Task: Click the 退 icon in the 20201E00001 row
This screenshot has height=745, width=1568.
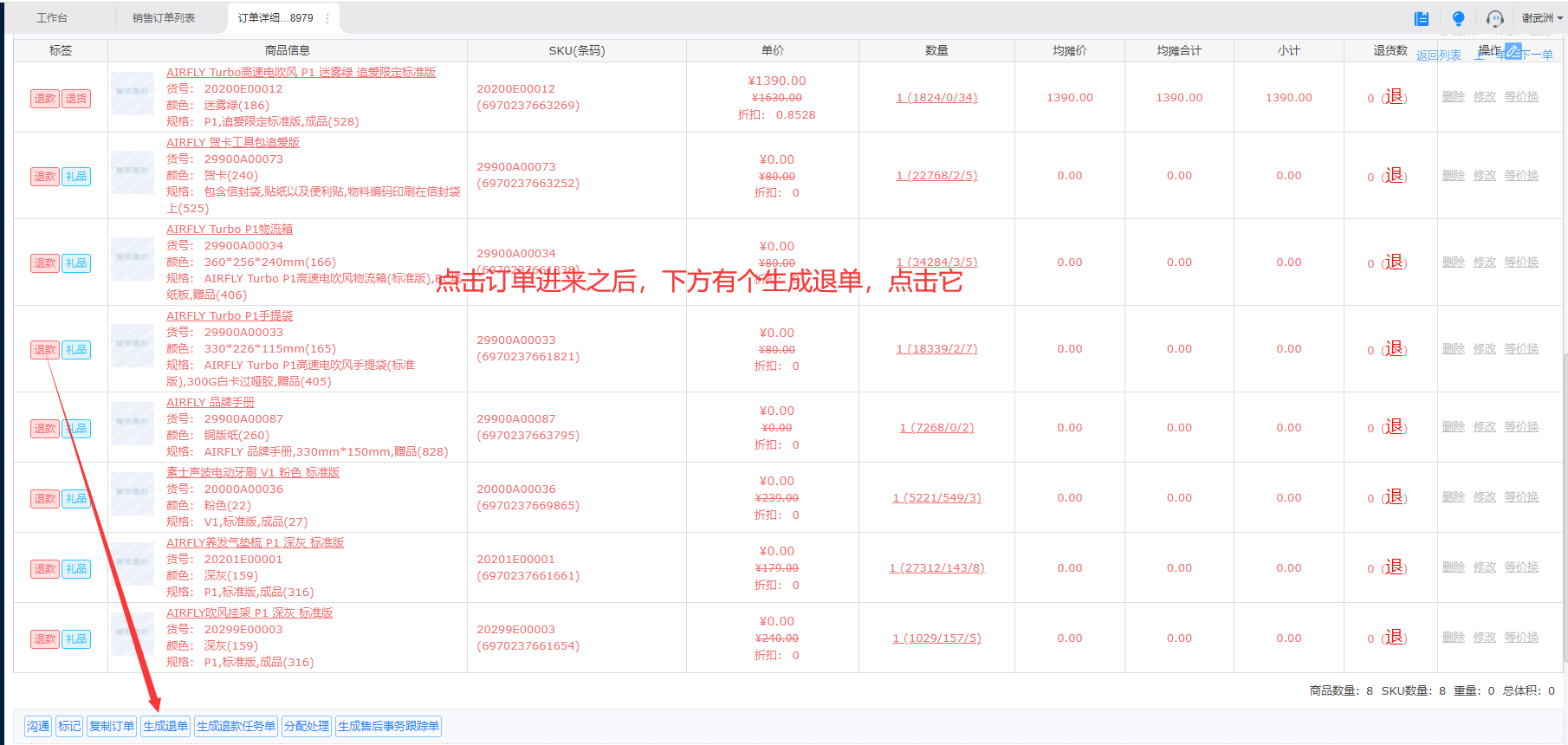Action: 1394,567
